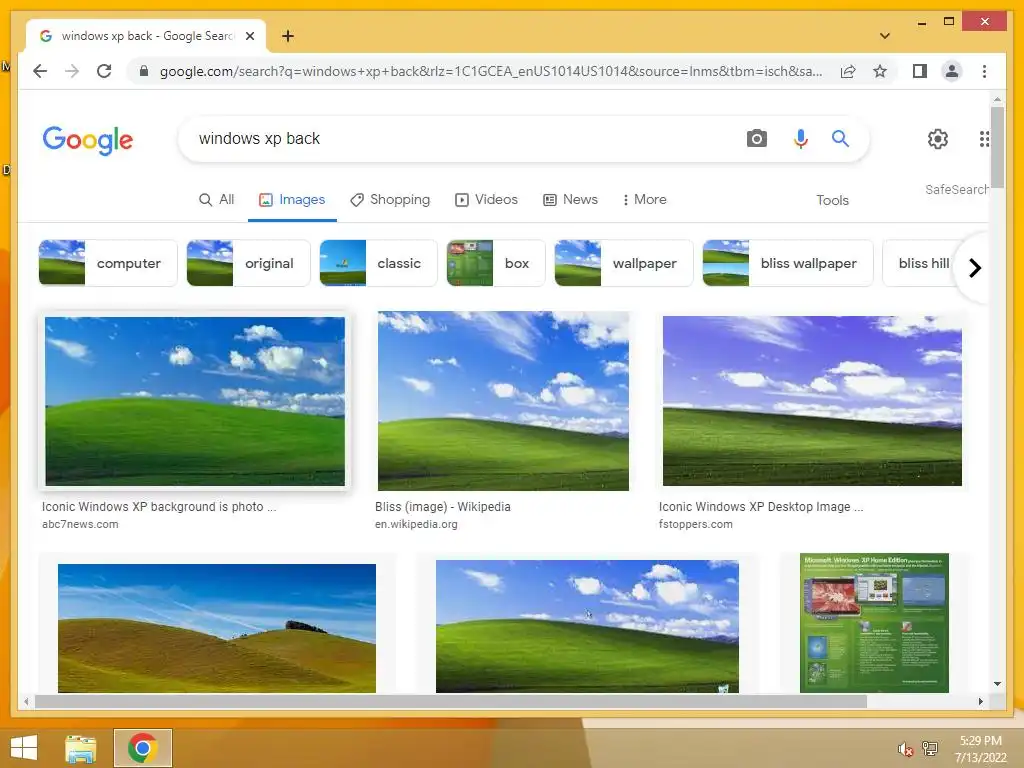
Task: Filter by the bliss wallpaper chip
Action: [788, 263]
